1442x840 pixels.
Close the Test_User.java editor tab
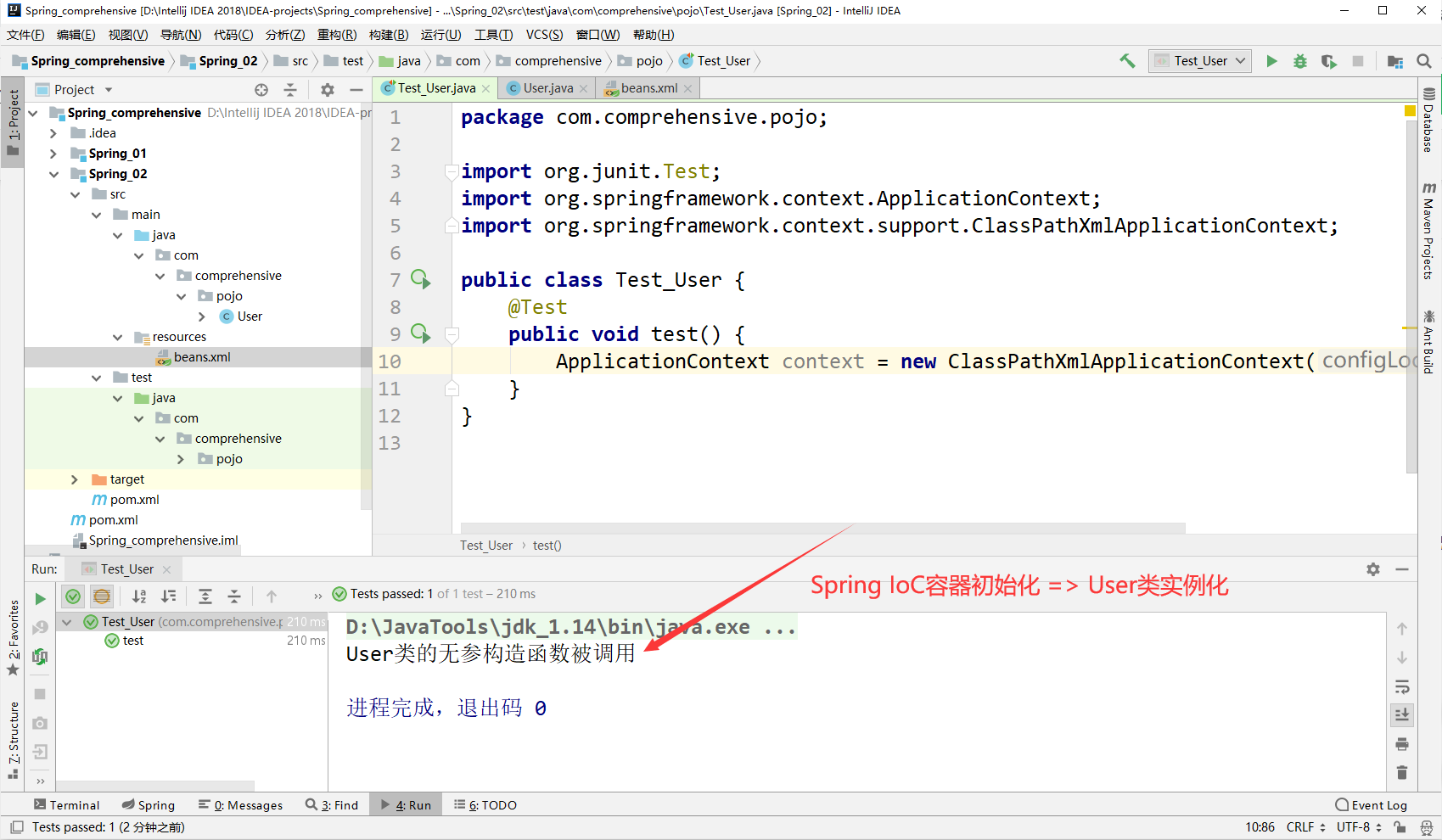486,88
